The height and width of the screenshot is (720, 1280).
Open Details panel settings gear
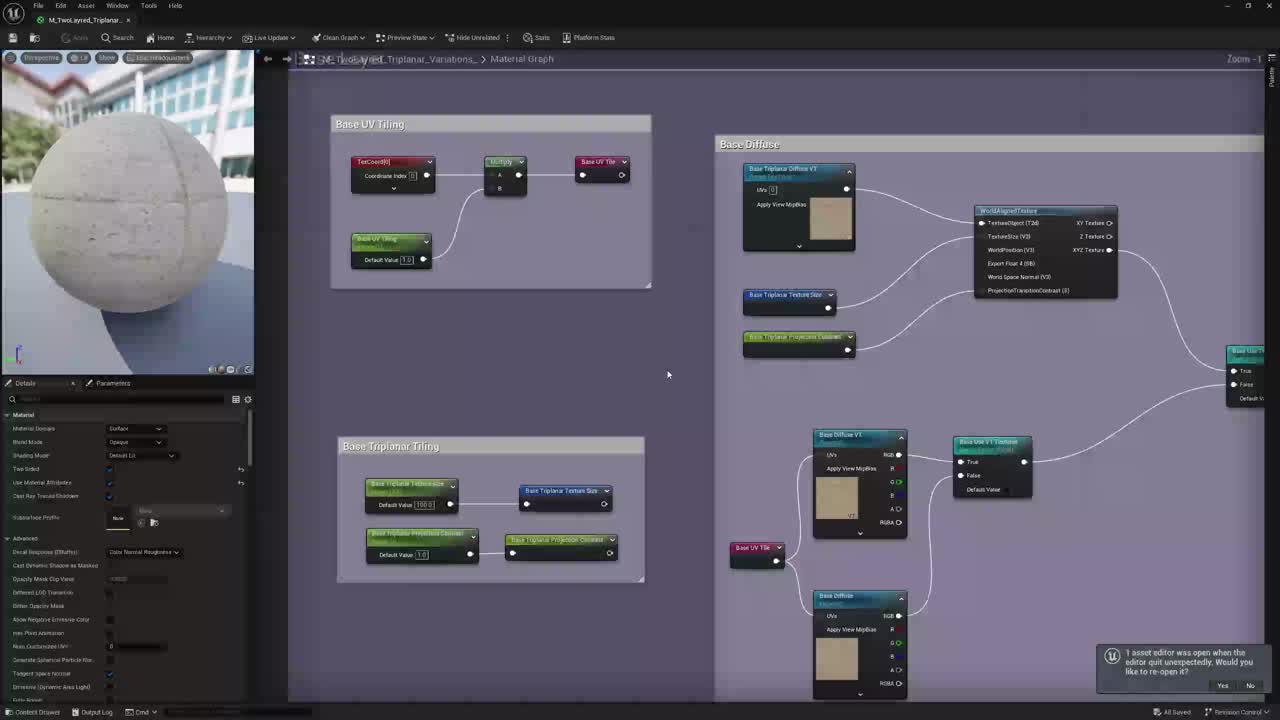[248, 399]
